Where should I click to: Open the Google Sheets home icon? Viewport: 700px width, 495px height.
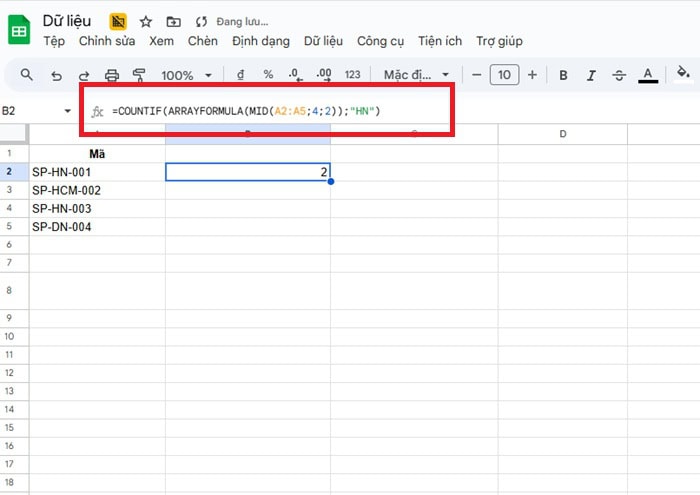coord(19,30)
